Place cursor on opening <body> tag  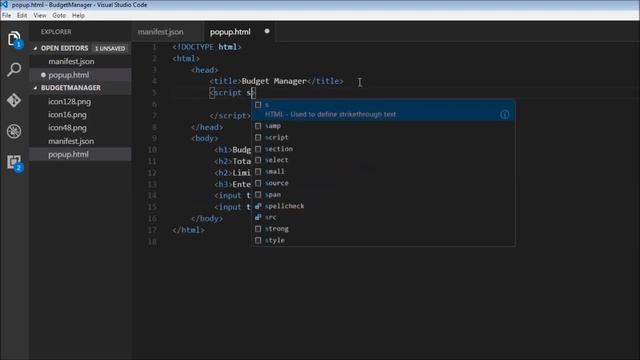point(204,138)
